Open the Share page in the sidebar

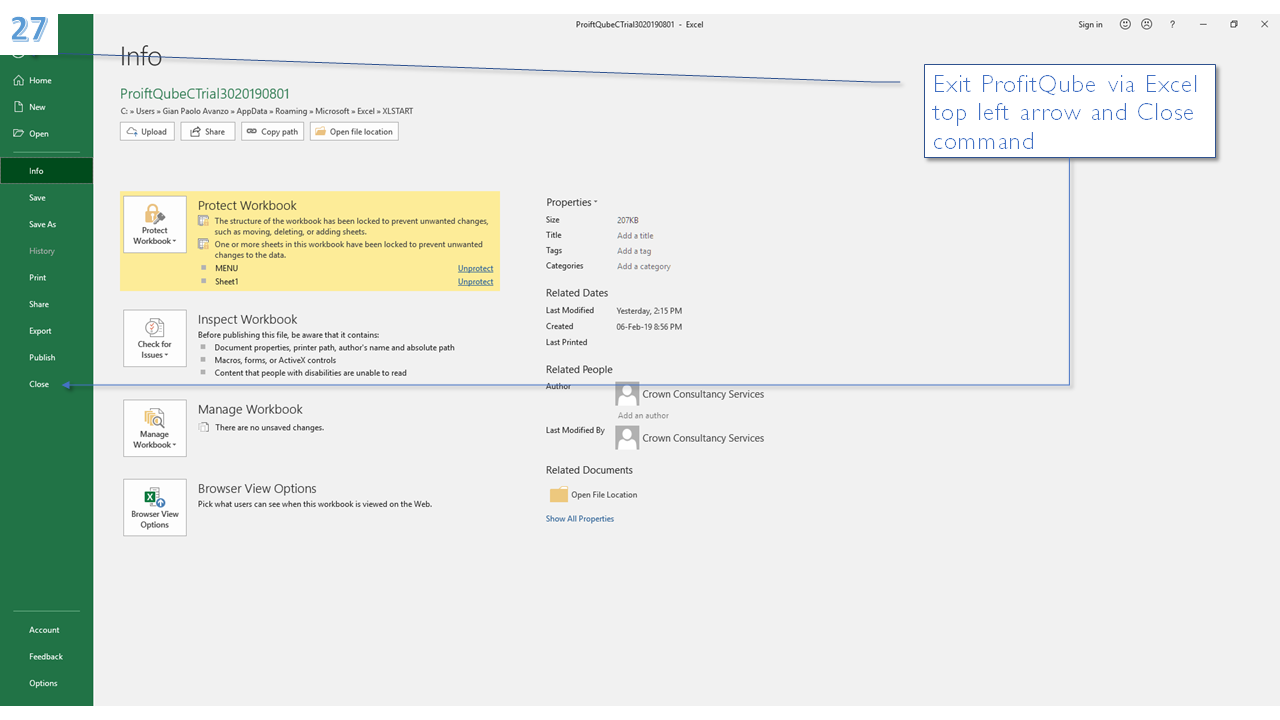point(38,304)
